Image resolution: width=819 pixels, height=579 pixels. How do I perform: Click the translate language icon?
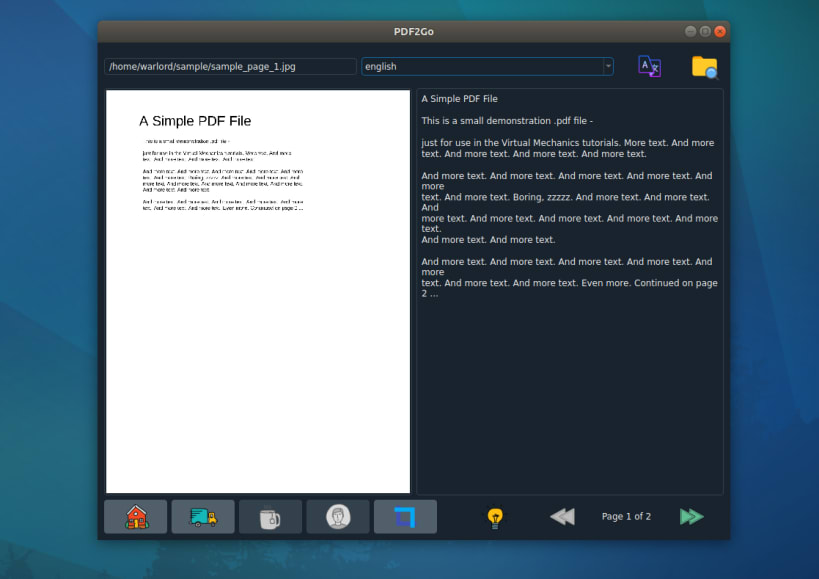(649, 66)
